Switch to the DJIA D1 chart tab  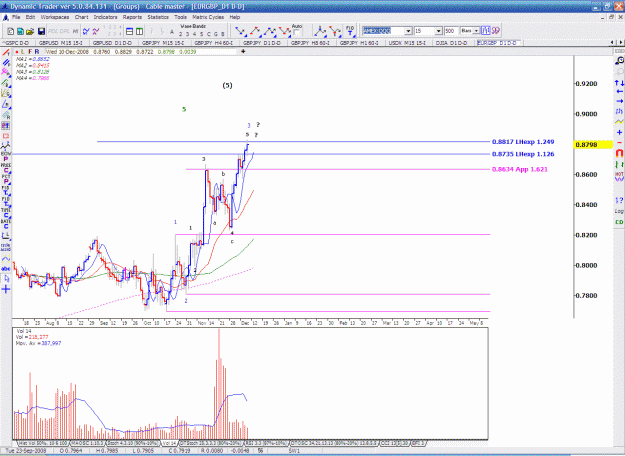click(x=453, y=43)
